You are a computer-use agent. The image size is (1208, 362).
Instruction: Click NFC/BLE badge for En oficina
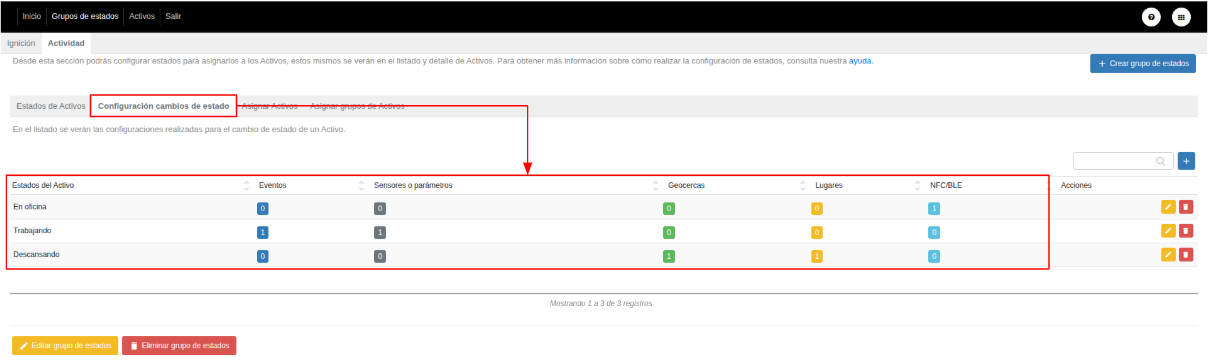[x=934, y=208]
